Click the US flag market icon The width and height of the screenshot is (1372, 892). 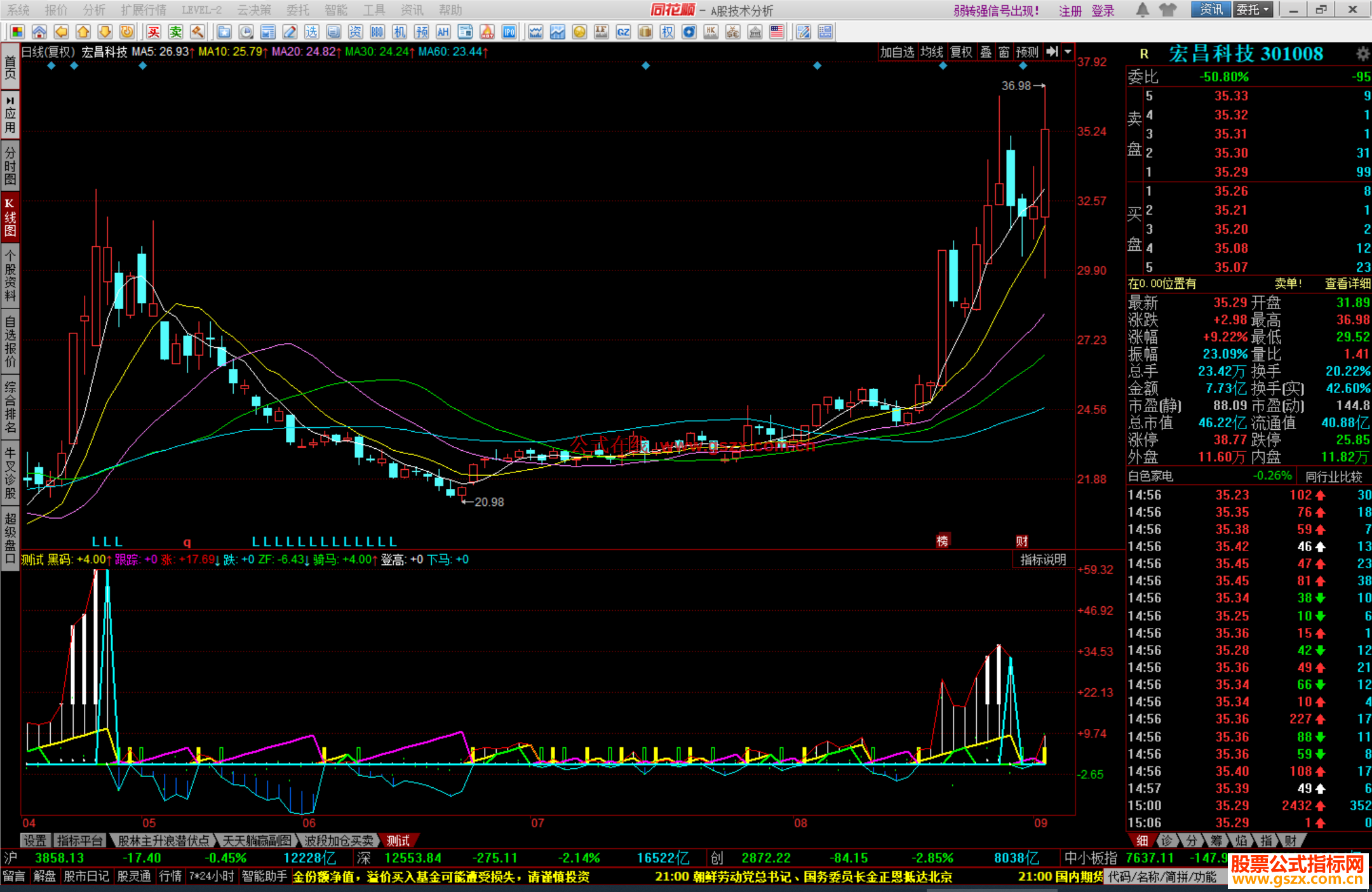click(776, 32)
